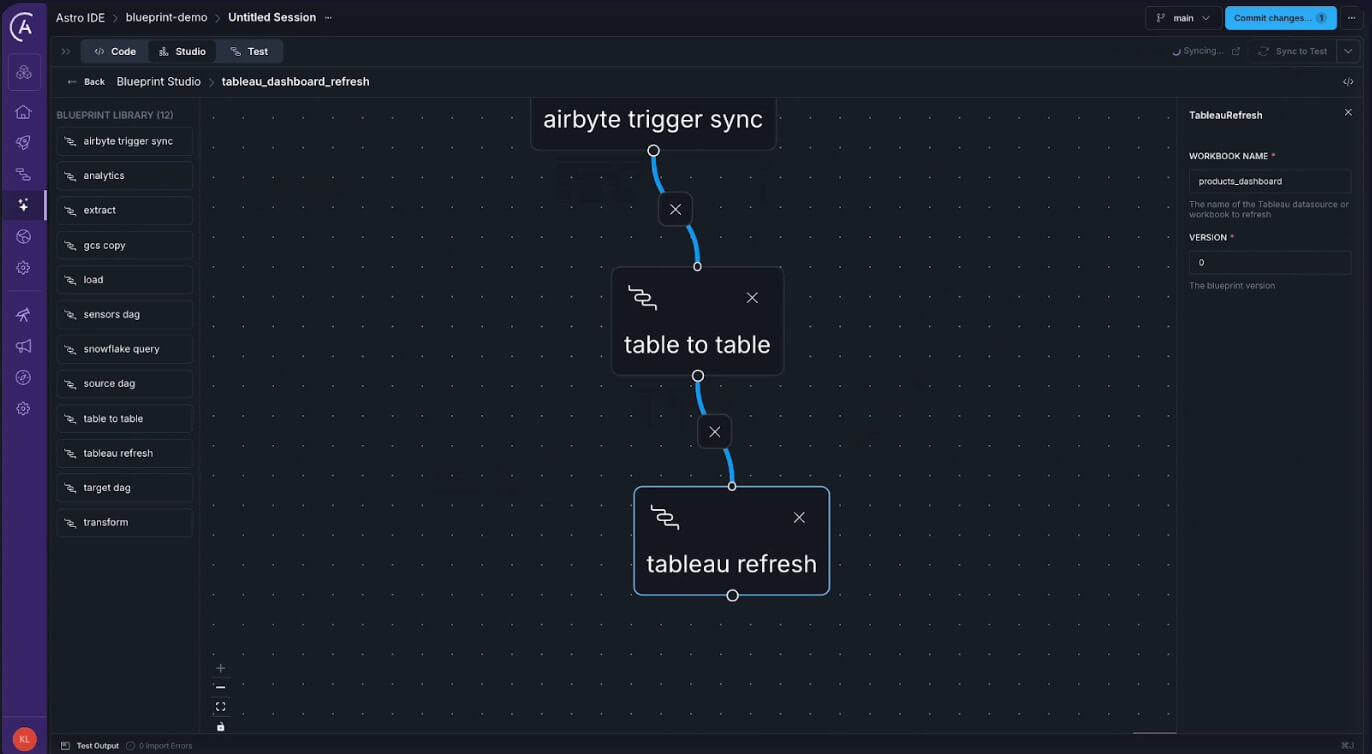1372x754 pixels.
Task: Open the blueprint-demo breadcrumb
Action: point(166,18)
